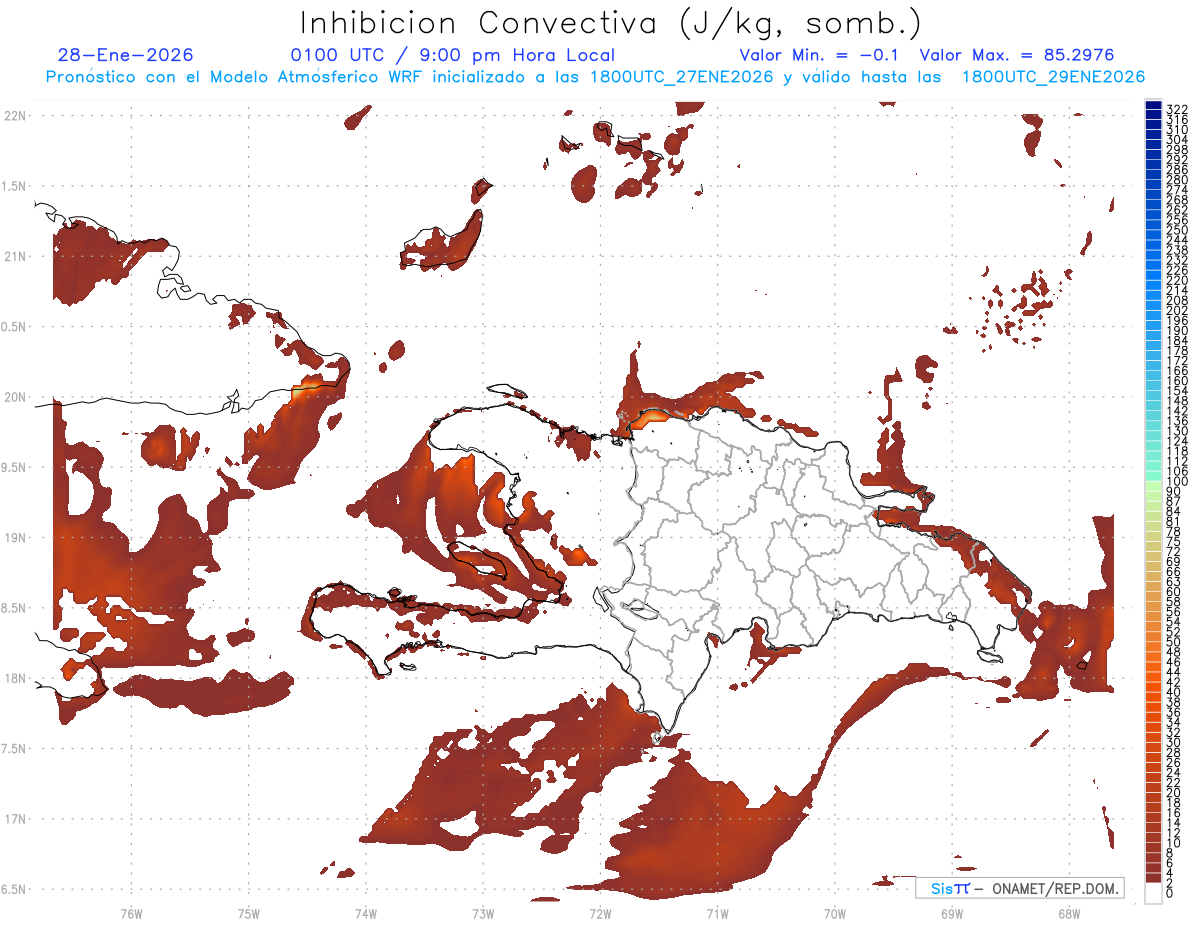Click the "22N" latitude label

pyautogui.click(x=15, y=115)
